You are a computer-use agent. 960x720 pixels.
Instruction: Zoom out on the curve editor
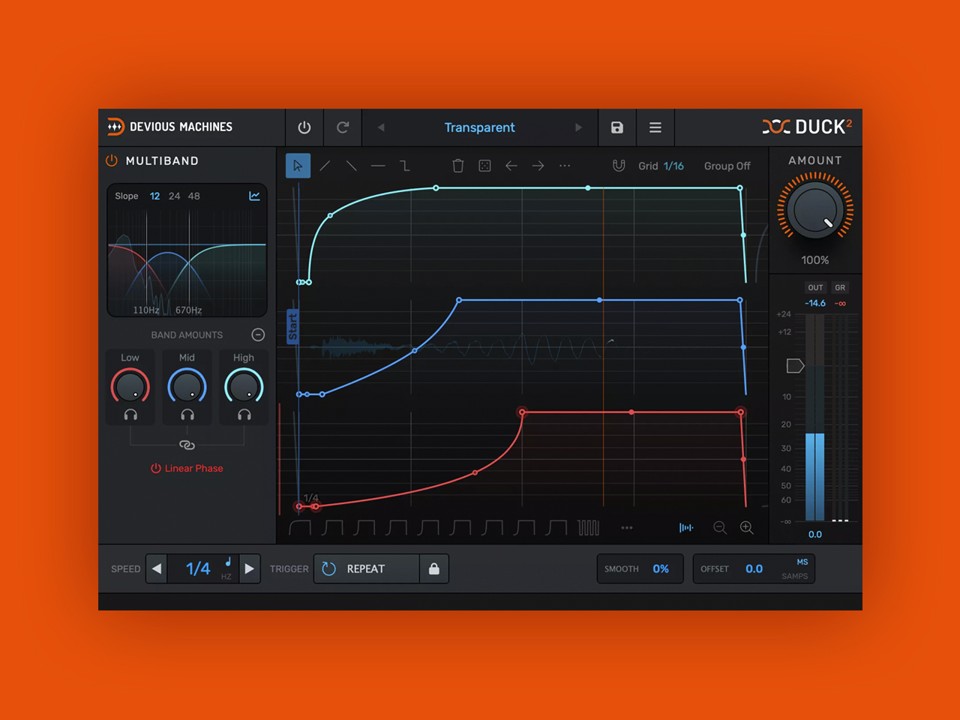point(720,528)
